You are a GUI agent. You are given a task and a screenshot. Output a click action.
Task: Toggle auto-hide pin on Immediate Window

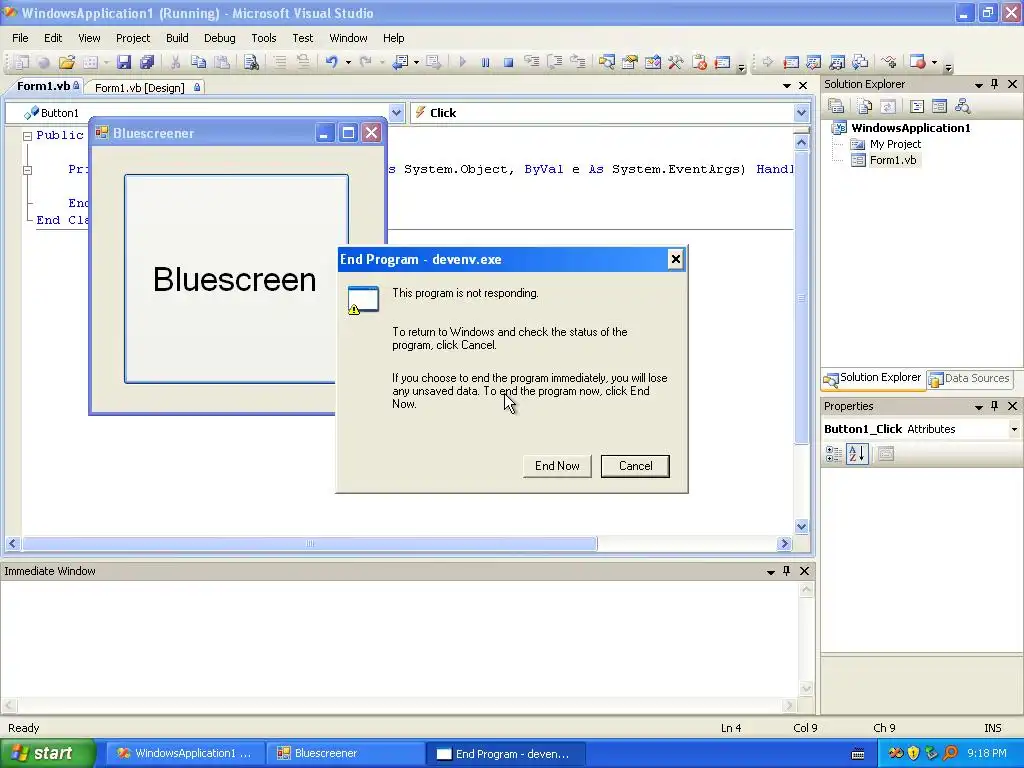[786, 571]
